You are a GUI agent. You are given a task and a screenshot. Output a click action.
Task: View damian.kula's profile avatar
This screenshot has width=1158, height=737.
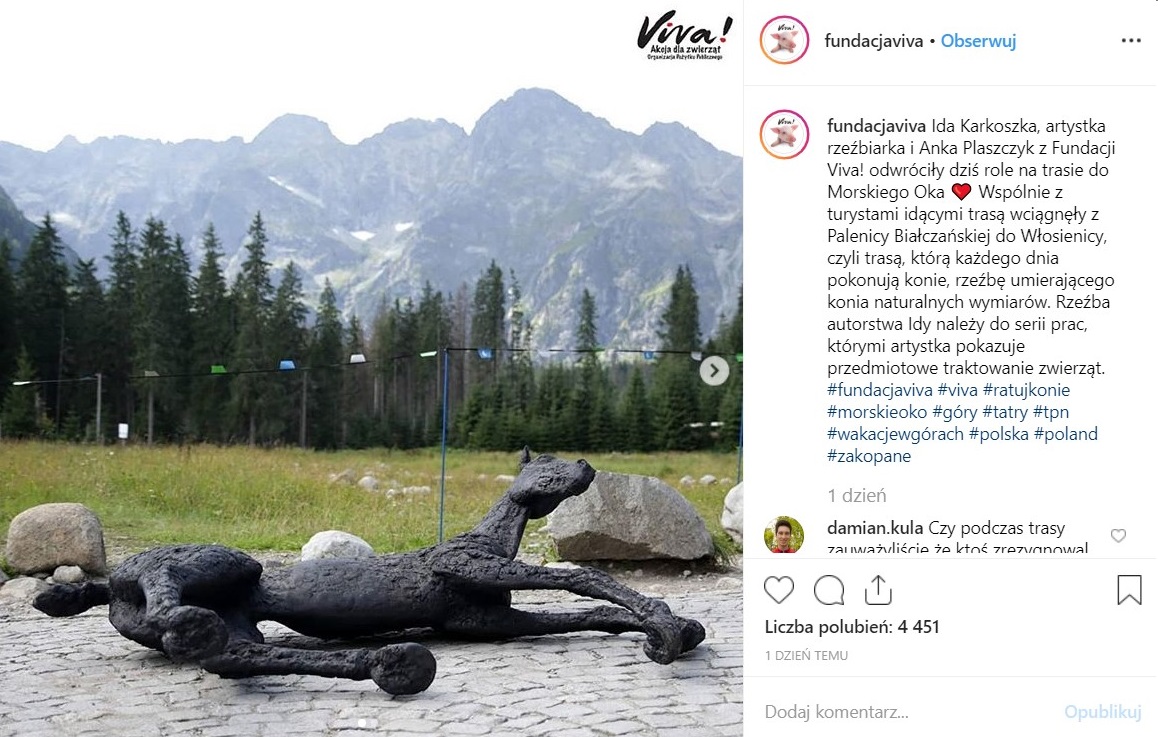(x=784, y=535)
